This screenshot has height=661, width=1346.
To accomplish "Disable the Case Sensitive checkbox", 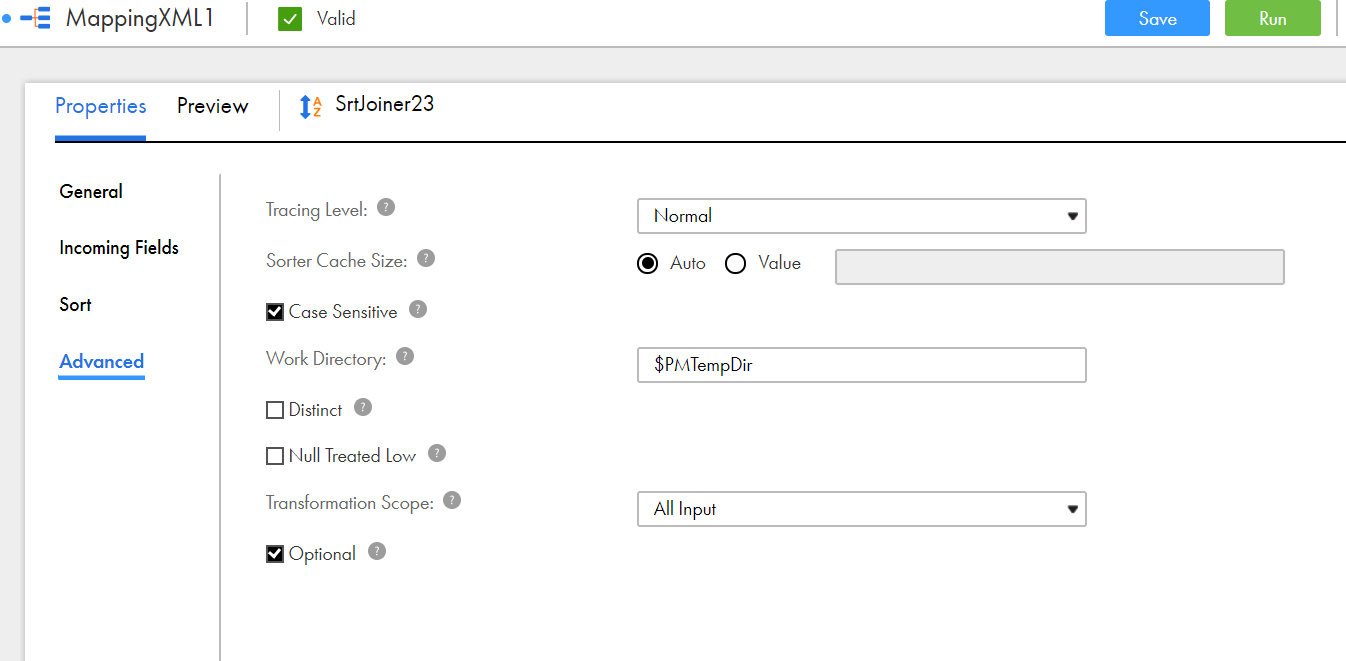I will point(275,312).
